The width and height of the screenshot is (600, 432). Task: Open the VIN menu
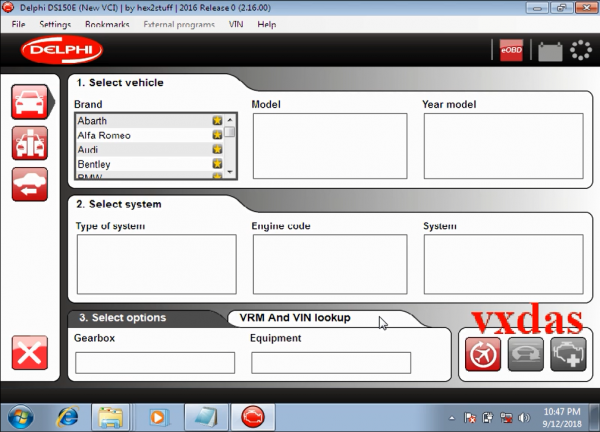point(236,24)
